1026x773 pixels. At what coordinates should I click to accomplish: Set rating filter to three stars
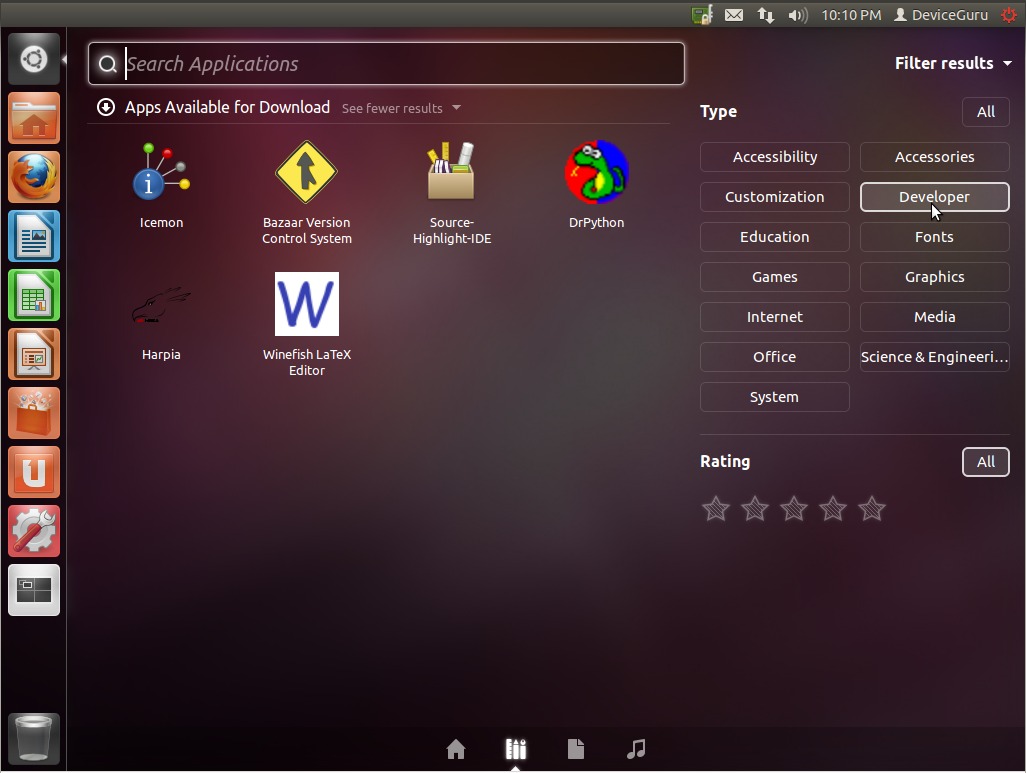click(x=794, y=509)
